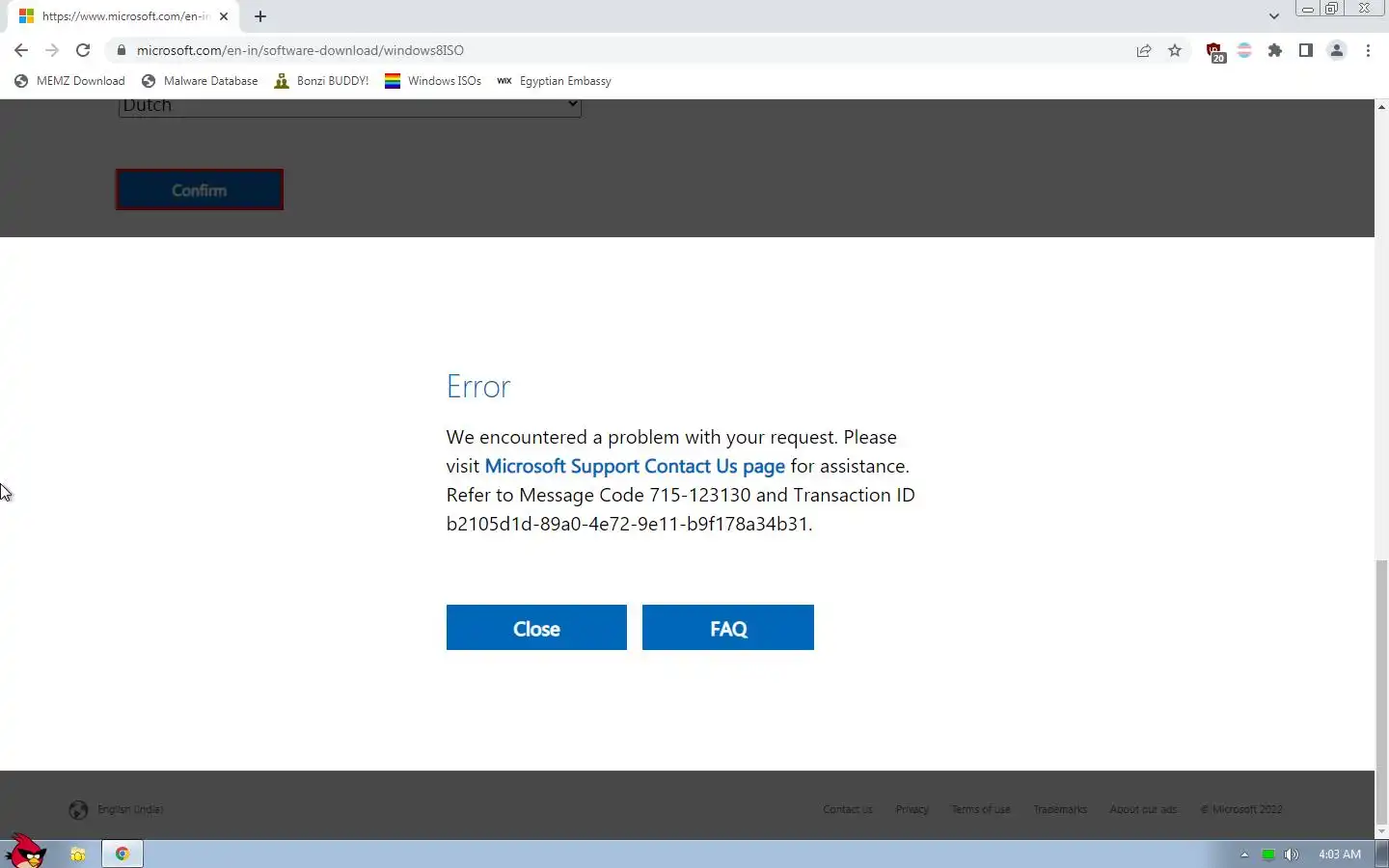Switch to the microsoft.com tab
This screenshot has height=868, width=1389.
[x=123, y=16]
